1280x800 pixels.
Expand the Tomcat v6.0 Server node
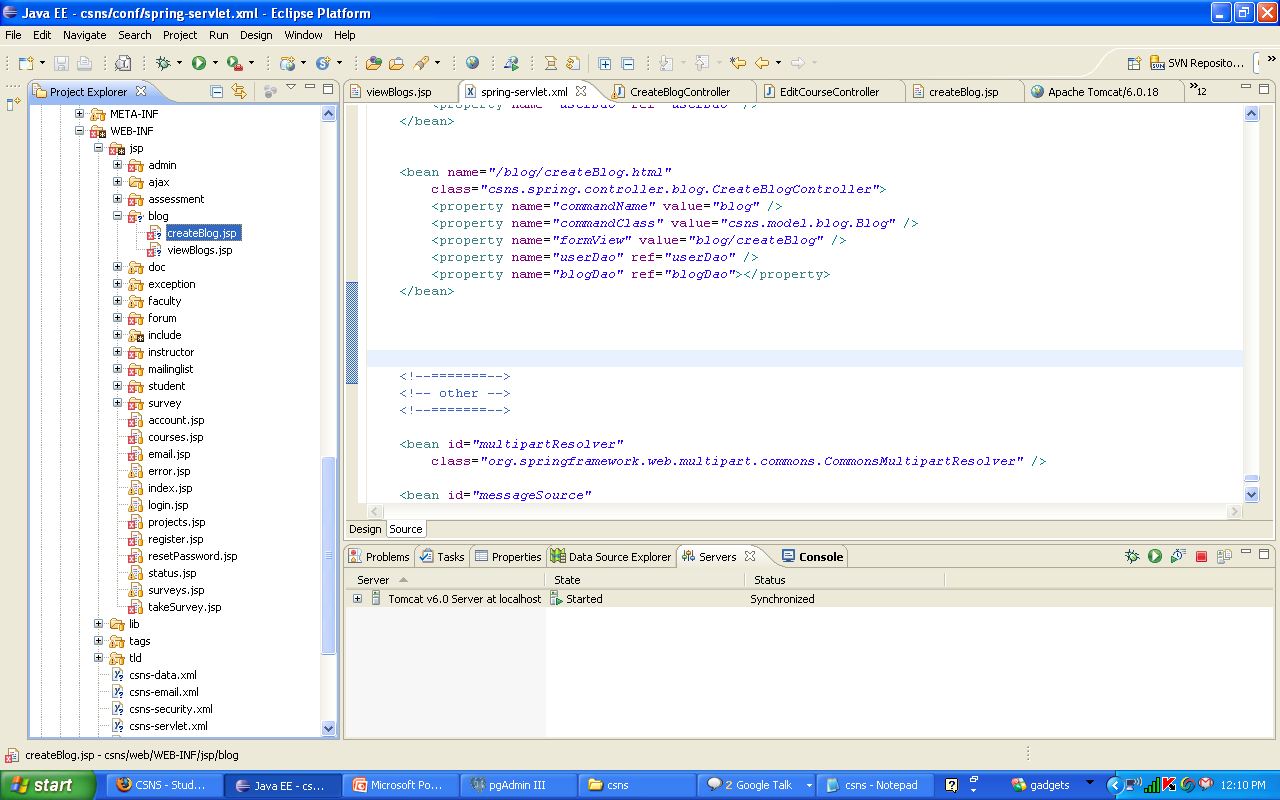(357, 599)
